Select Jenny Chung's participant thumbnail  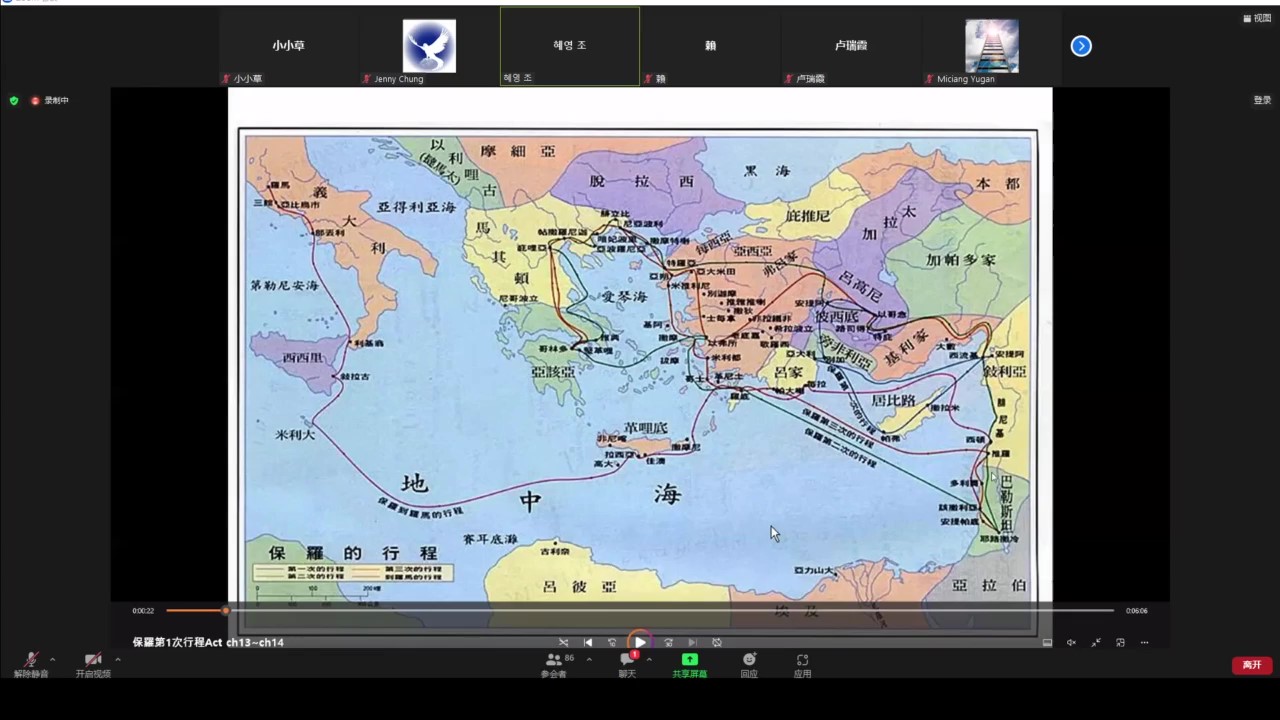coord(429,46)
